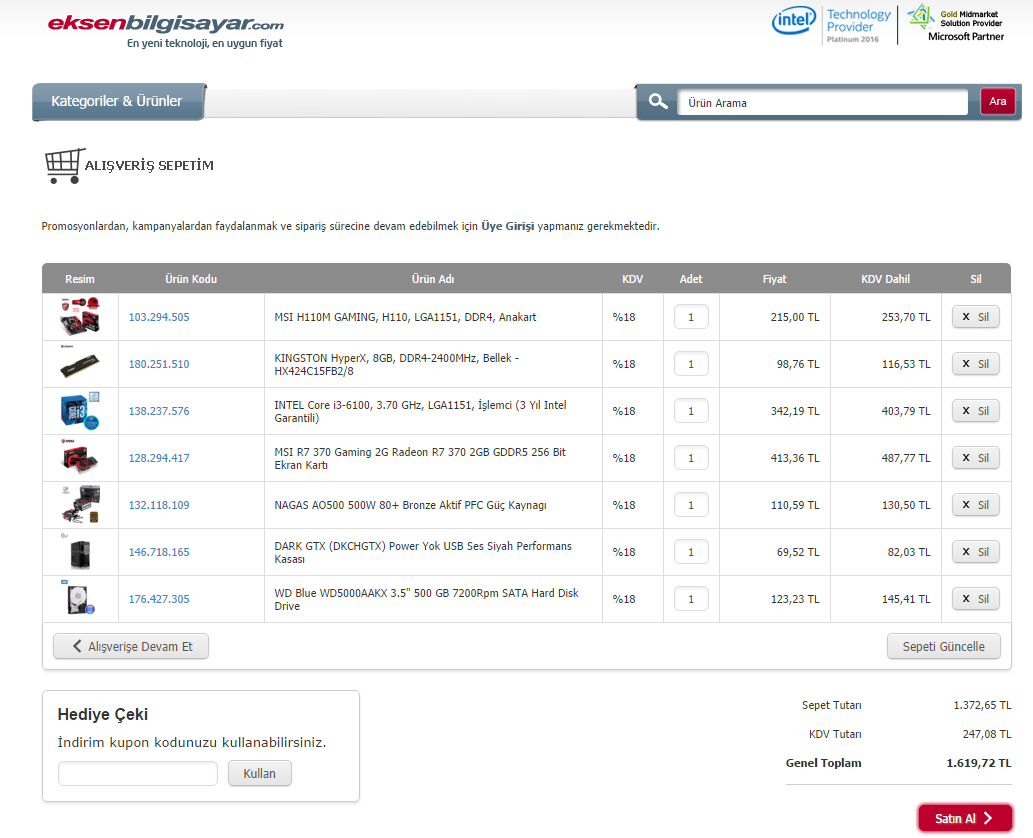
Task: Open product code 128.294.417
Action: tap(159, 458)
